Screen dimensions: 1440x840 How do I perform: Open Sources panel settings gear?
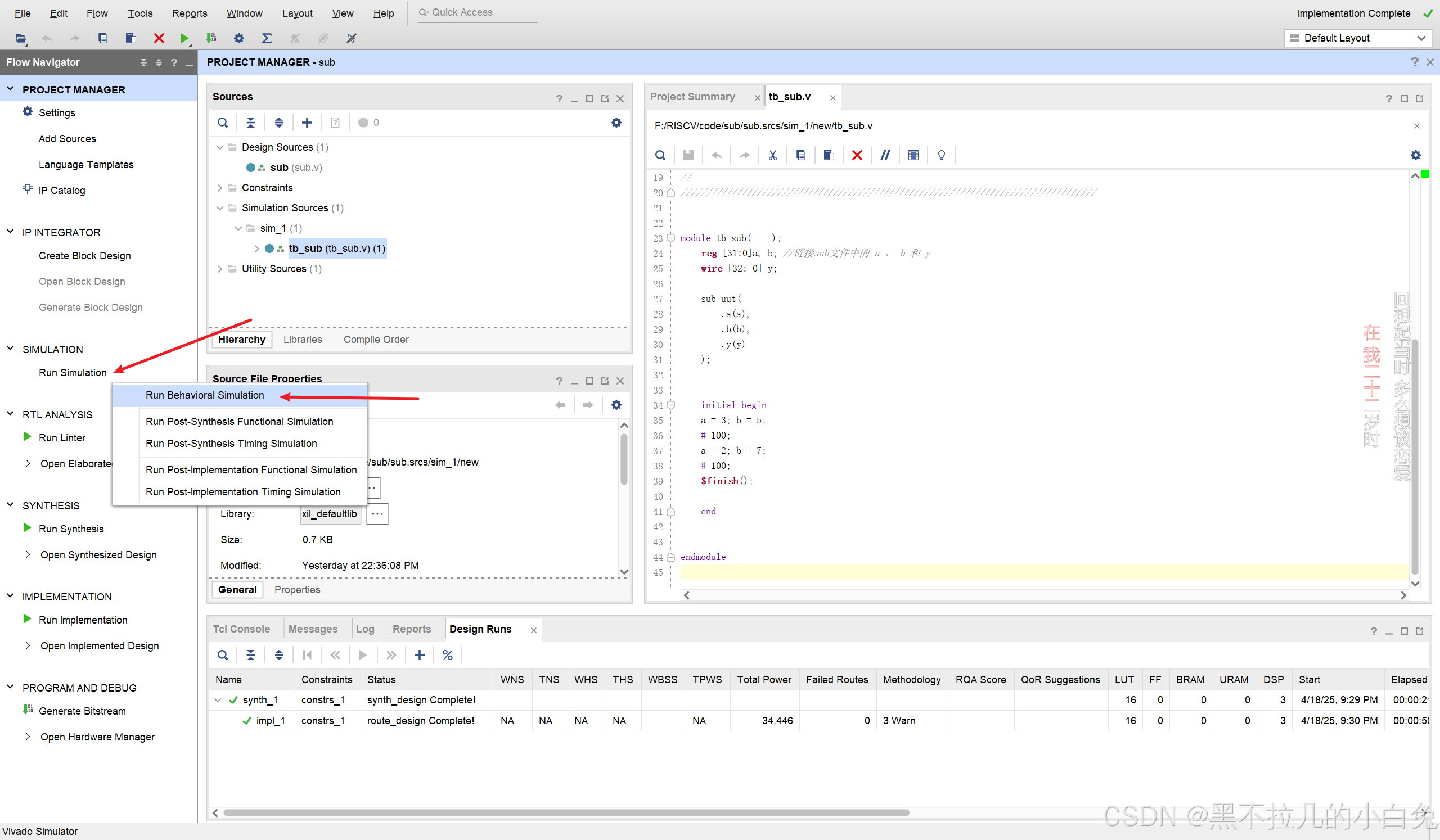[x=616, y=122]
